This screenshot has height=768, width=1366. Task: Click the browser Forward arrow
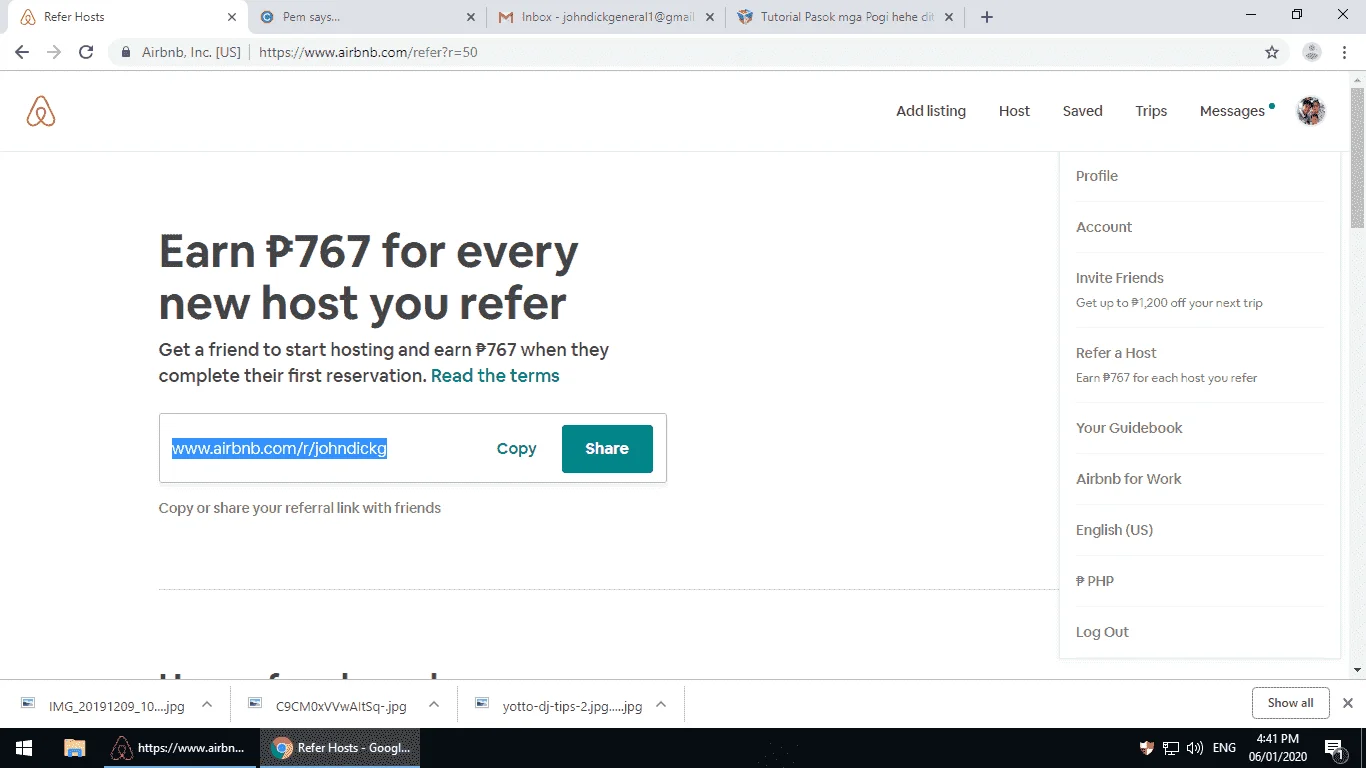pyautogui.click(x=54, y=52)
